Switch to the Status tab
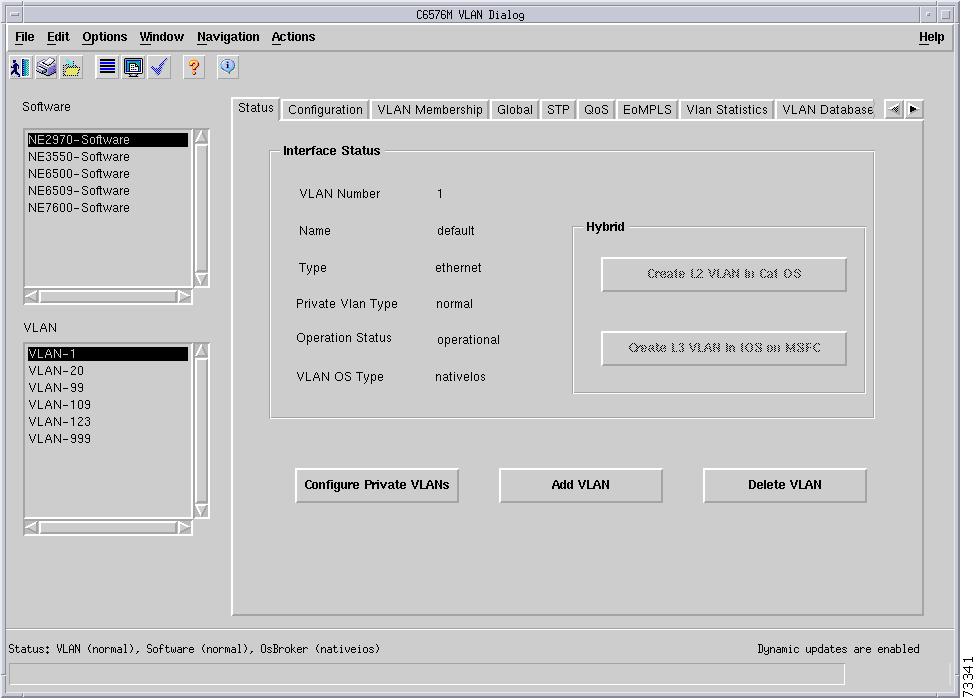Screen dimensions: 977x698 click(x=255, y=108)
